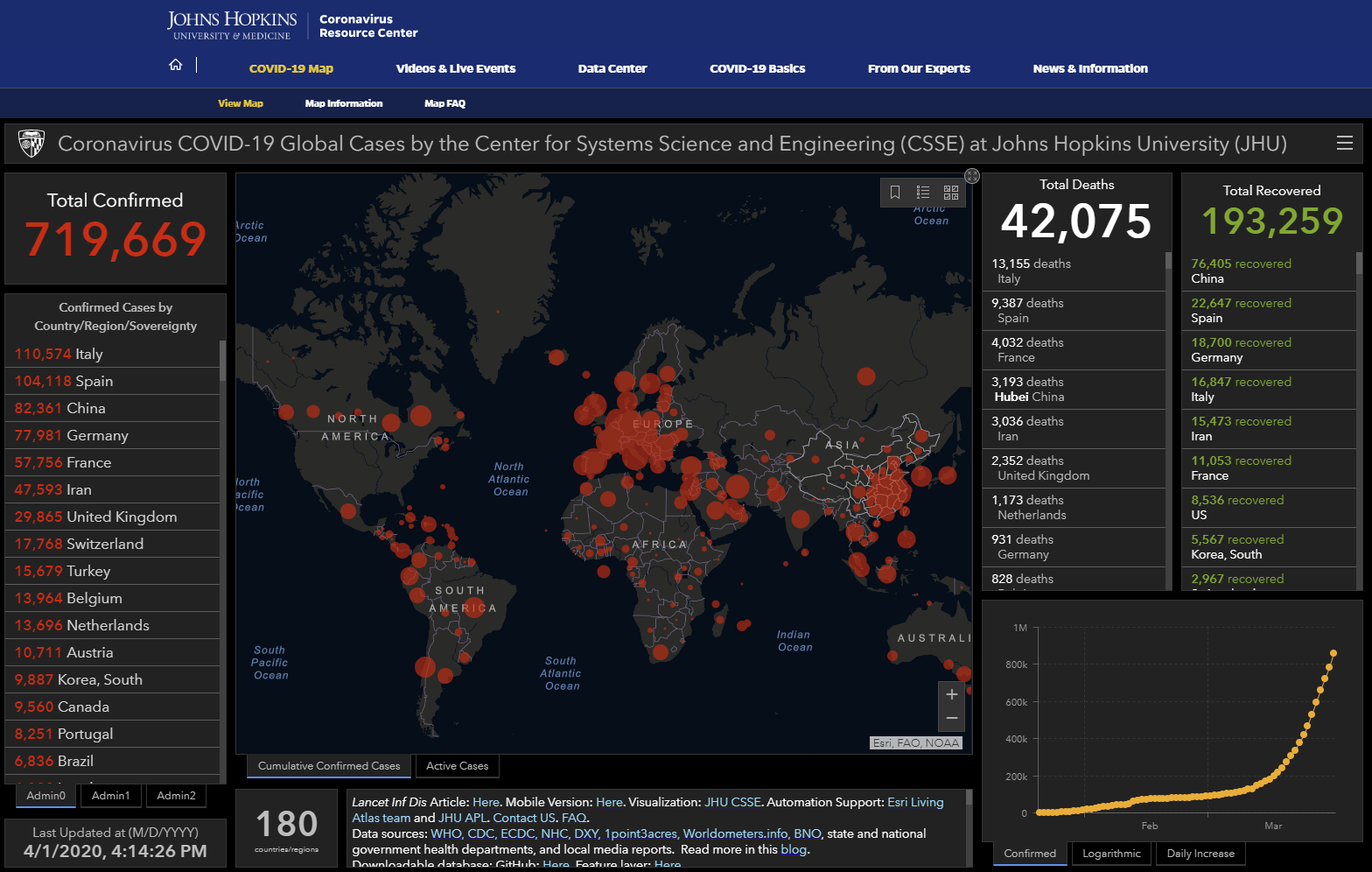The width and height of the screenshot is (1372, 872).
Task: Click 9,387 deaths Spain entry
Action: point(1074,311)
